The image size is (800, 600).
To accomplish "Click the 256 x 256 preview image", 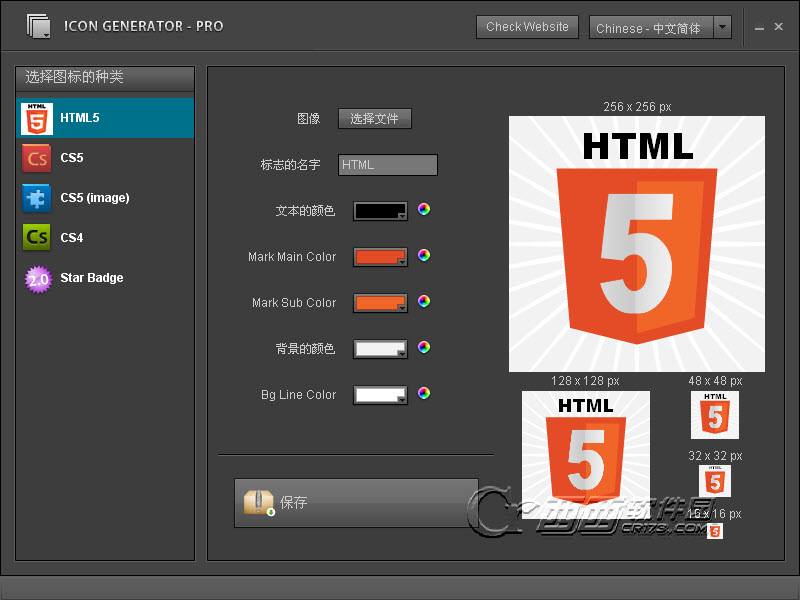I will 637,244.
